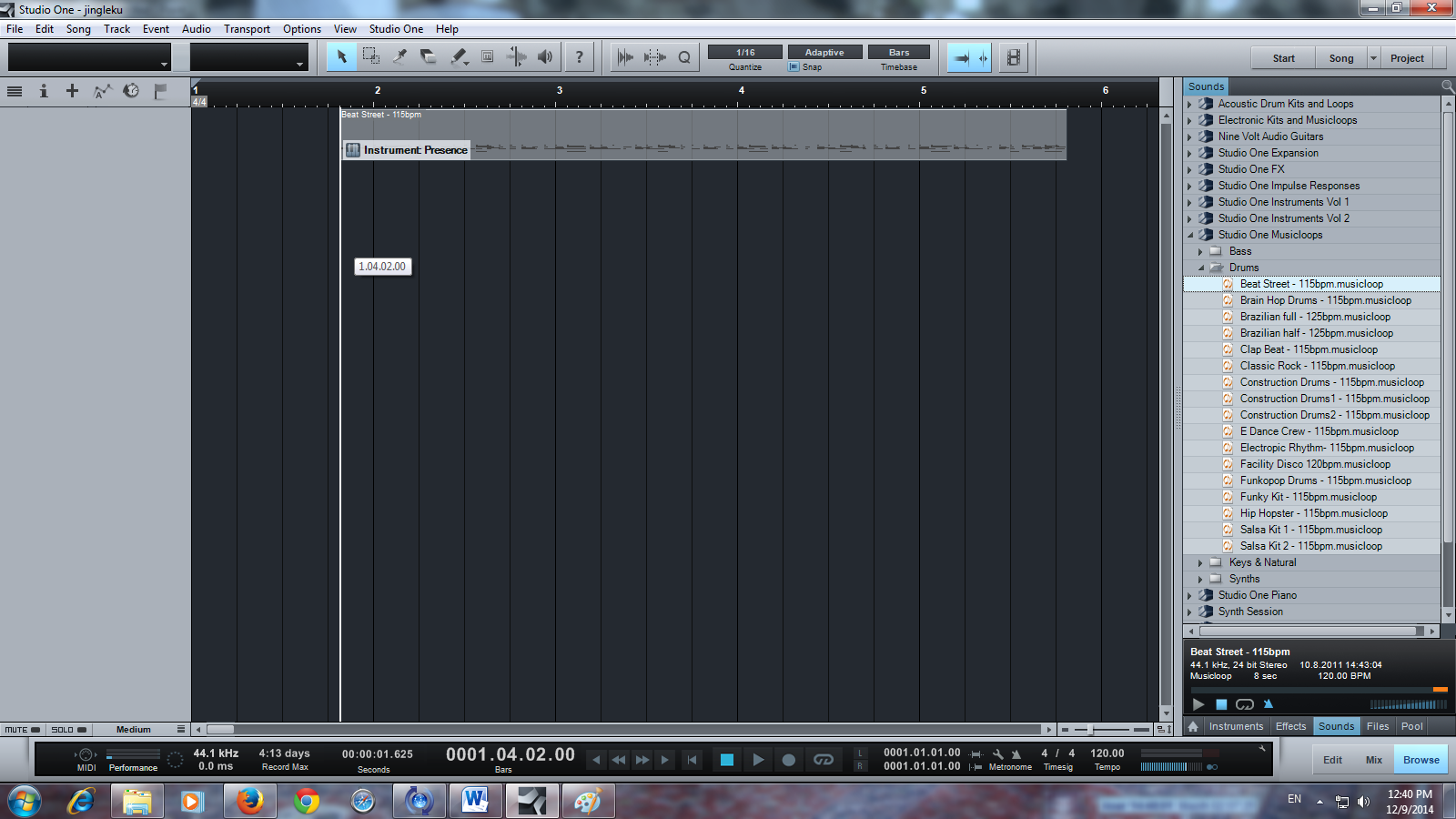Select the Range tool
The image size is (1456, 819).
click(370, 56)
